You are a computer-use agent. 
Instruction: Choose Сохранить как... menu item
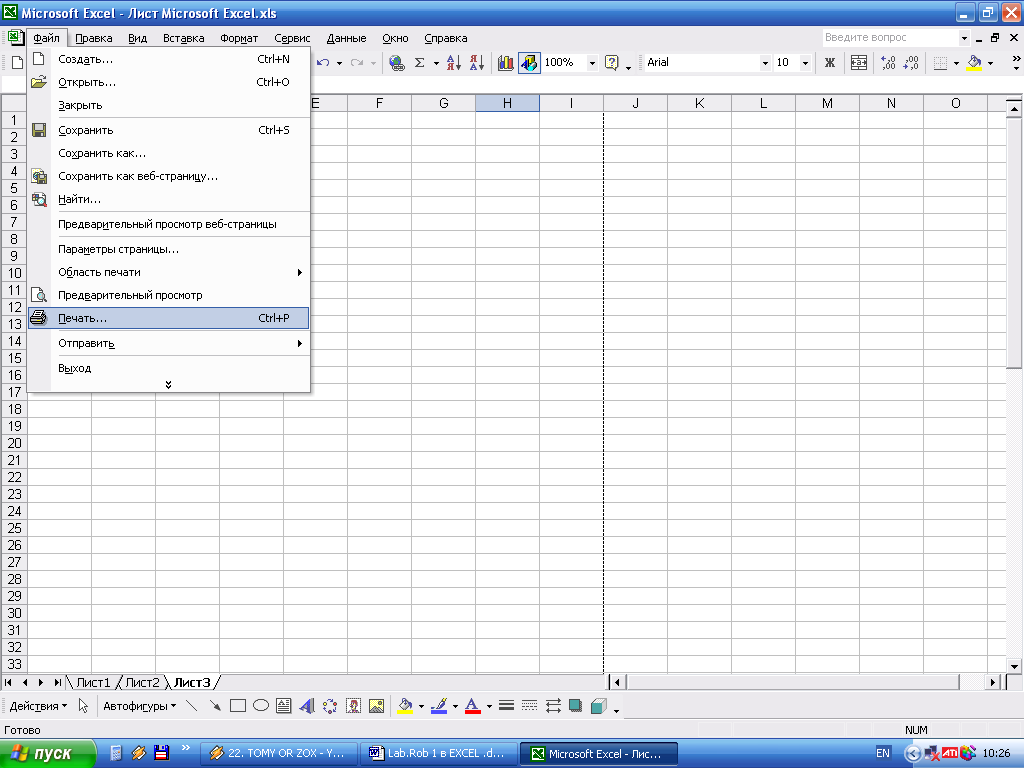tap(168, 153)
